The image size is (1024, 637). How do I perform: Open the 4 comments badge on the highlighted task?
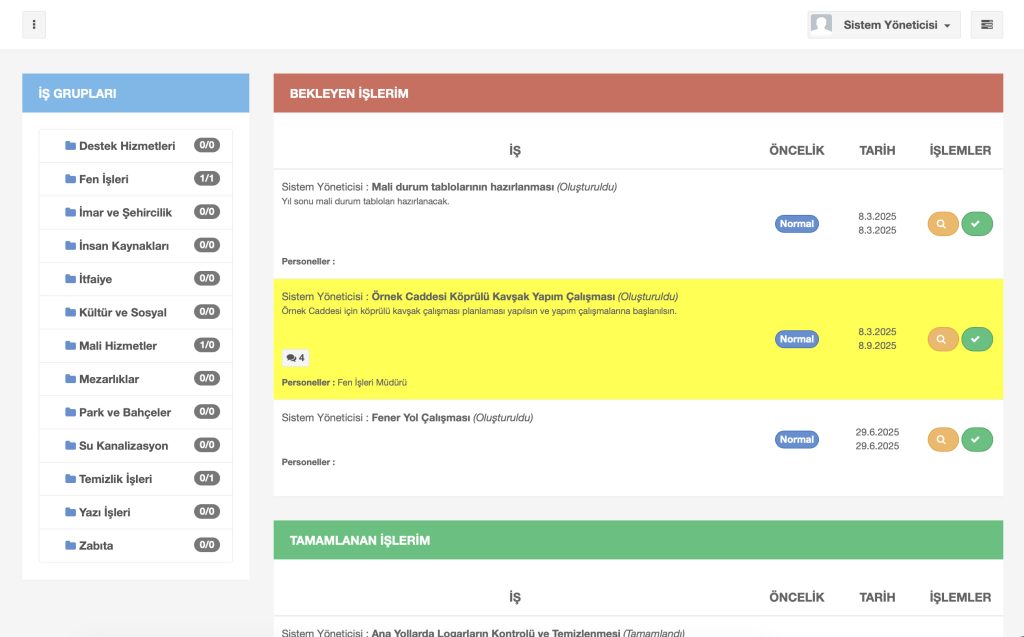click(295, 358)
